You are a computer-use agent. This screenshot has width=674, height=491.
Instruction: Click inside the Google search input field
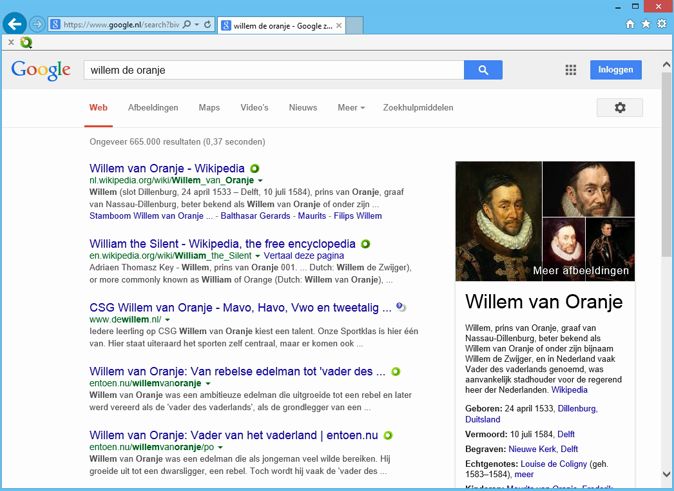[274, 70]
